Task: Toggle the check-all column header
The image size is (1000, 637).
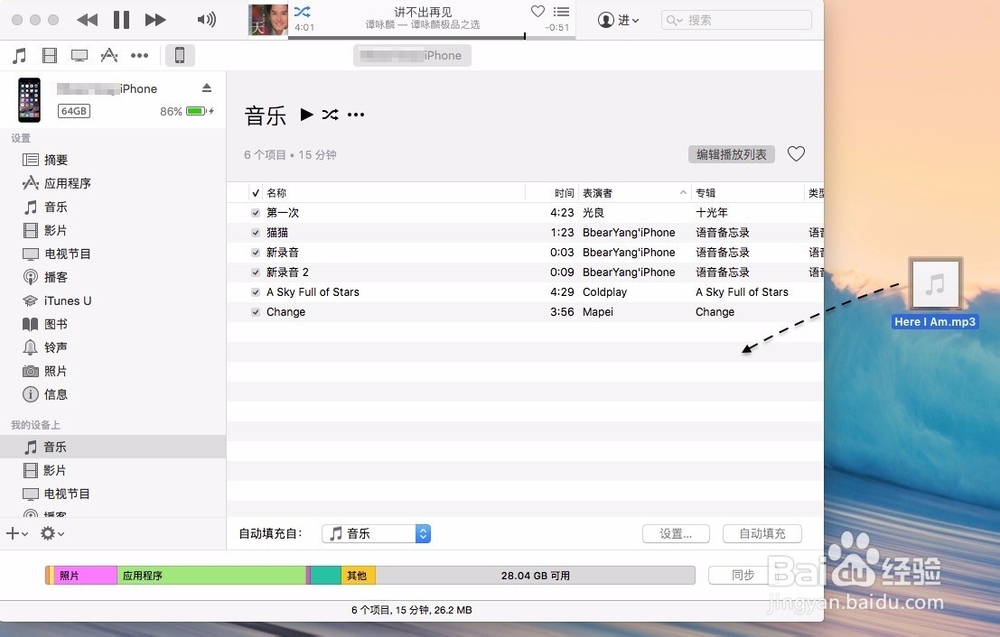Action: pos(256,193)
